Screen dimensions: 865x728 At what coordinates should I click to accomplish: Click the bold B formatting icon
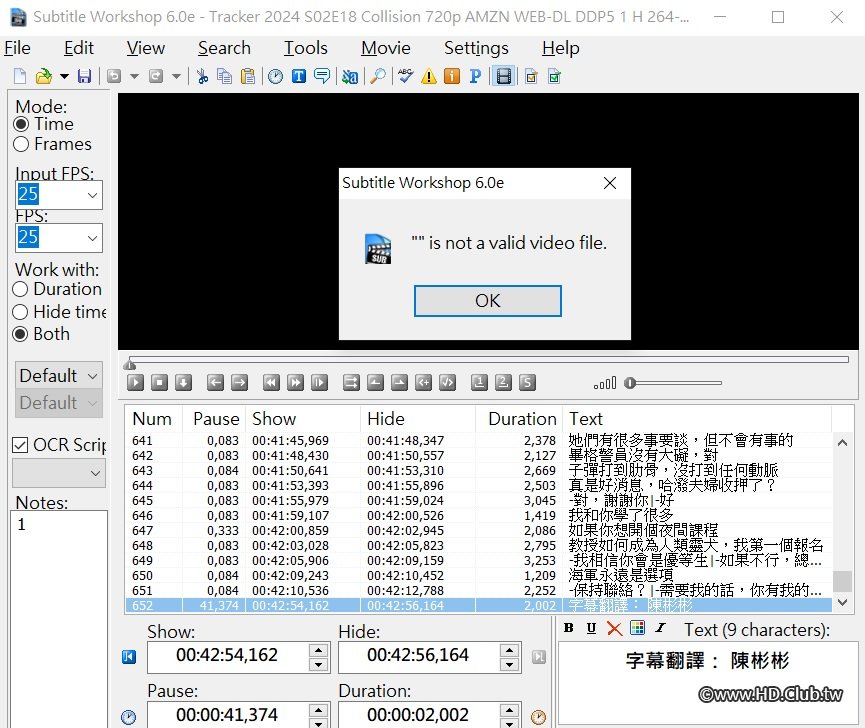click(569, 628)
